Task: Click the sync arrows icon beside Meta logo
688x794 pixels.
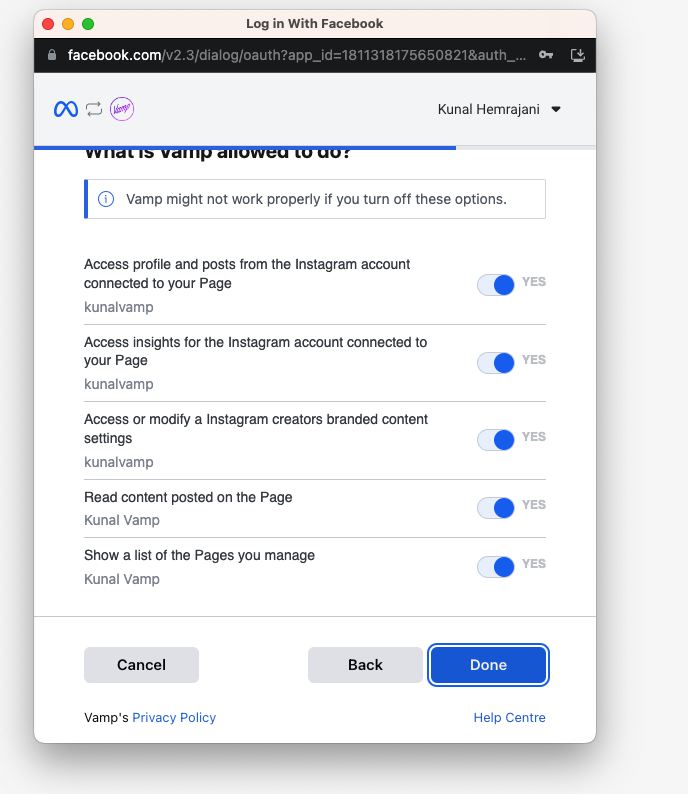Action: [94, 109]
